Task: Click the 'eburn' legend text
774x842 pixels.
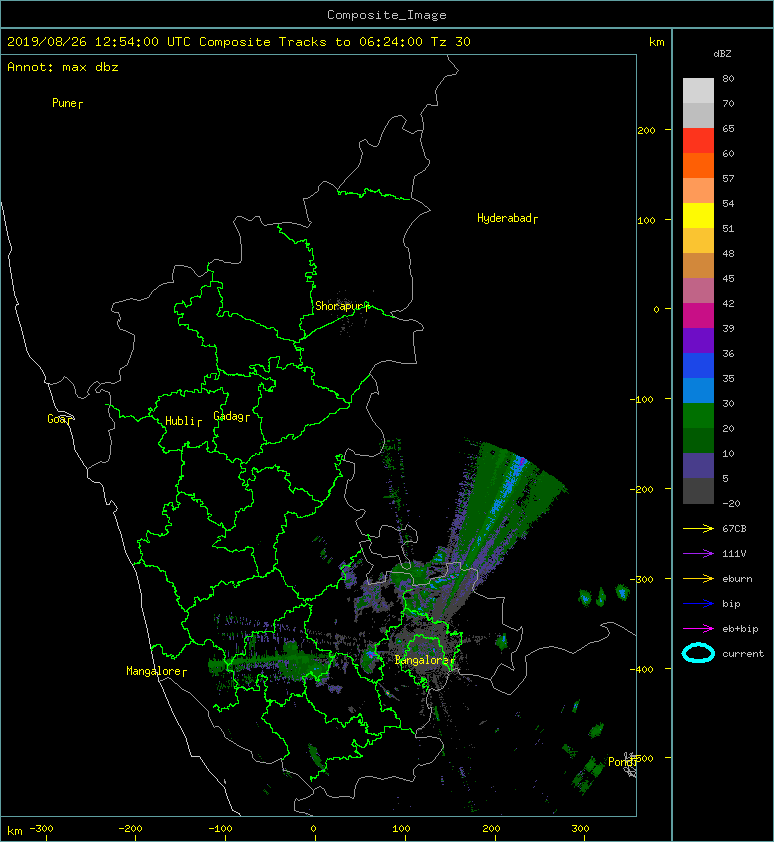Action: point(737,579)
